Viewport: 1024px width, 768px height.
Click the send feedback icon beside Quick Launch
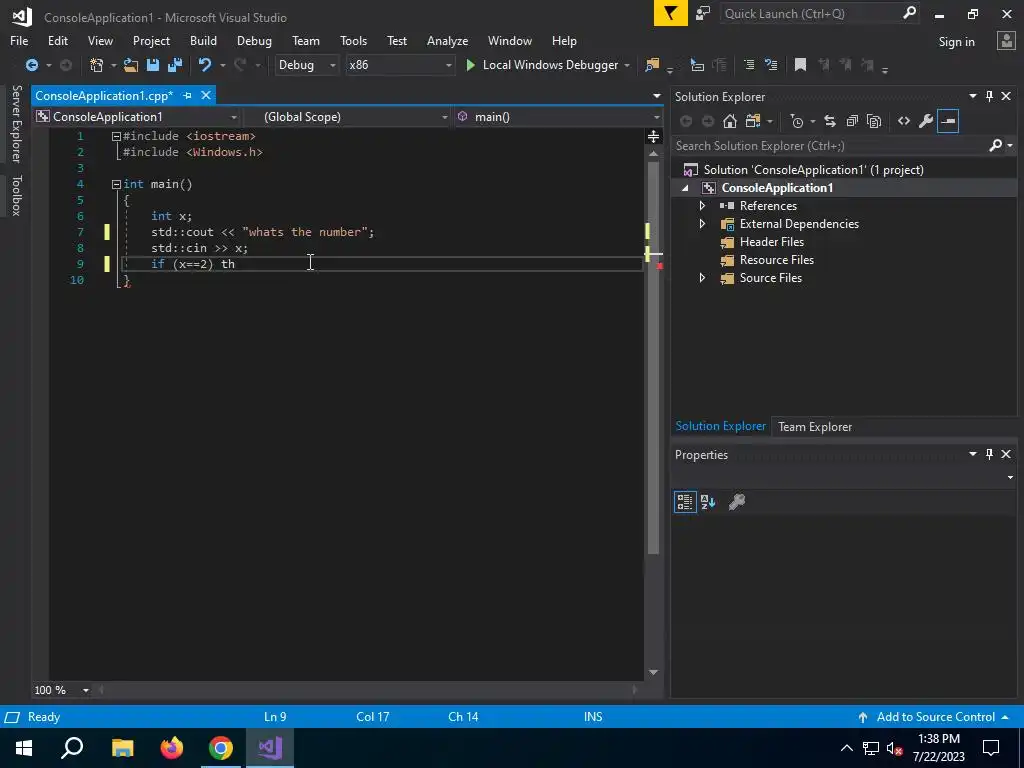[703, 14]
